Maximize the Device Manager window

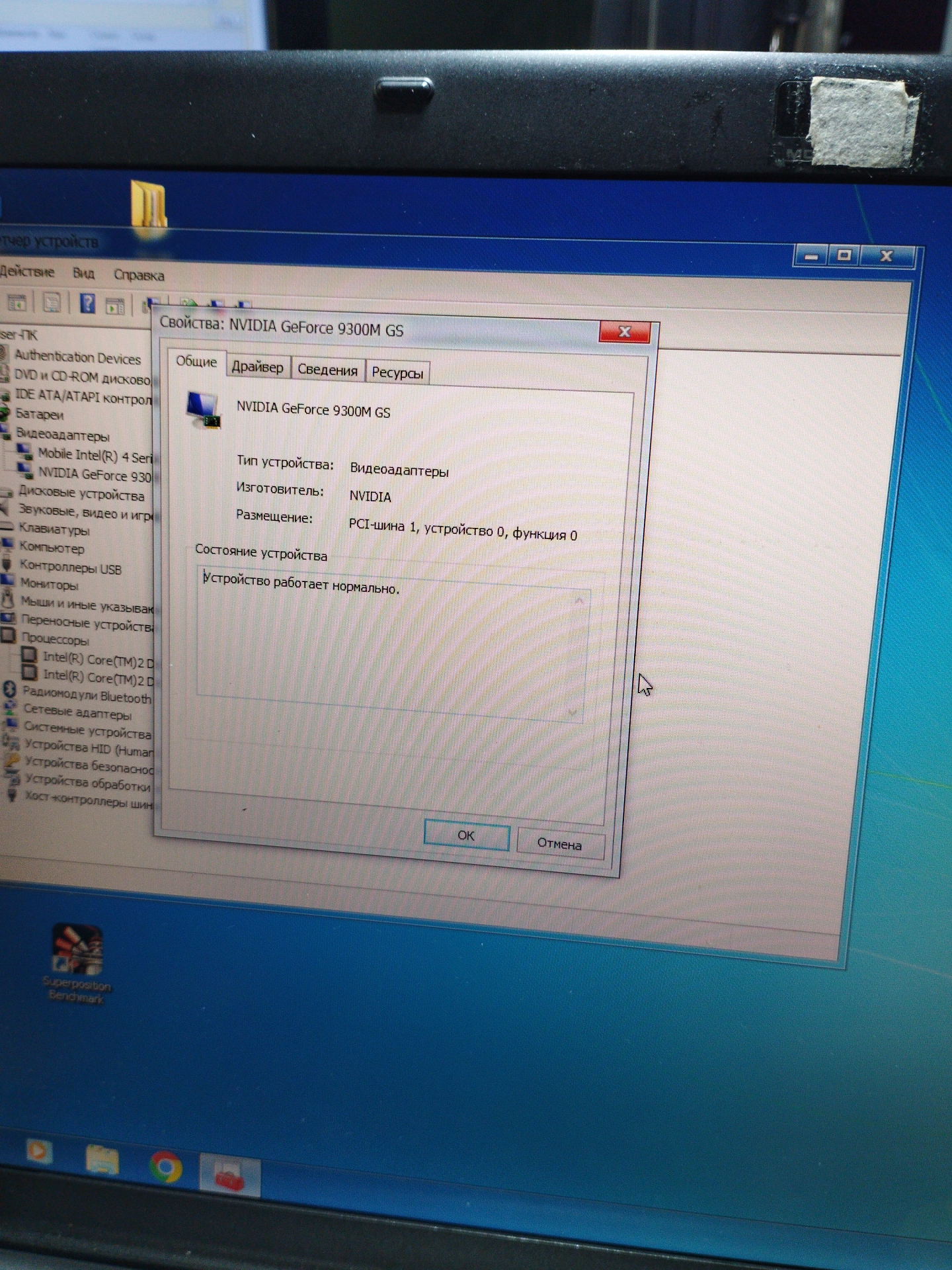(844, 255)
